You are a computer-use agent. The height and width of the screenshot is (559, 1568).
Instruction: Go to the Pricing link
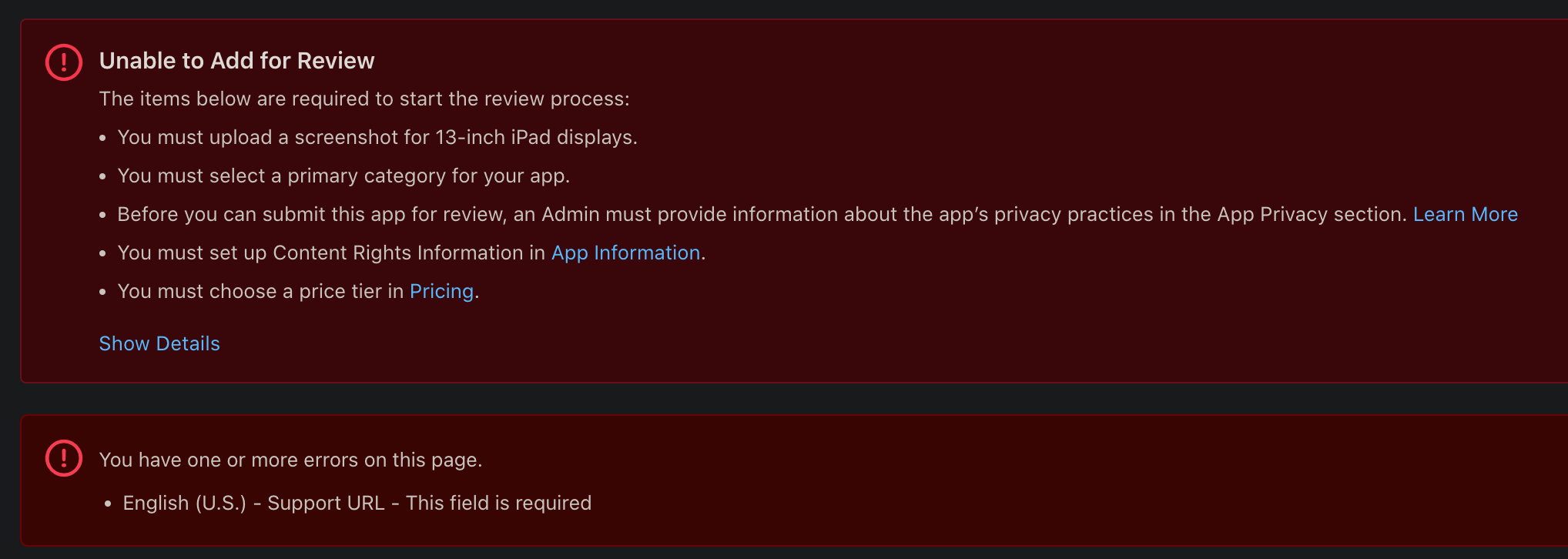click(441, 291)
